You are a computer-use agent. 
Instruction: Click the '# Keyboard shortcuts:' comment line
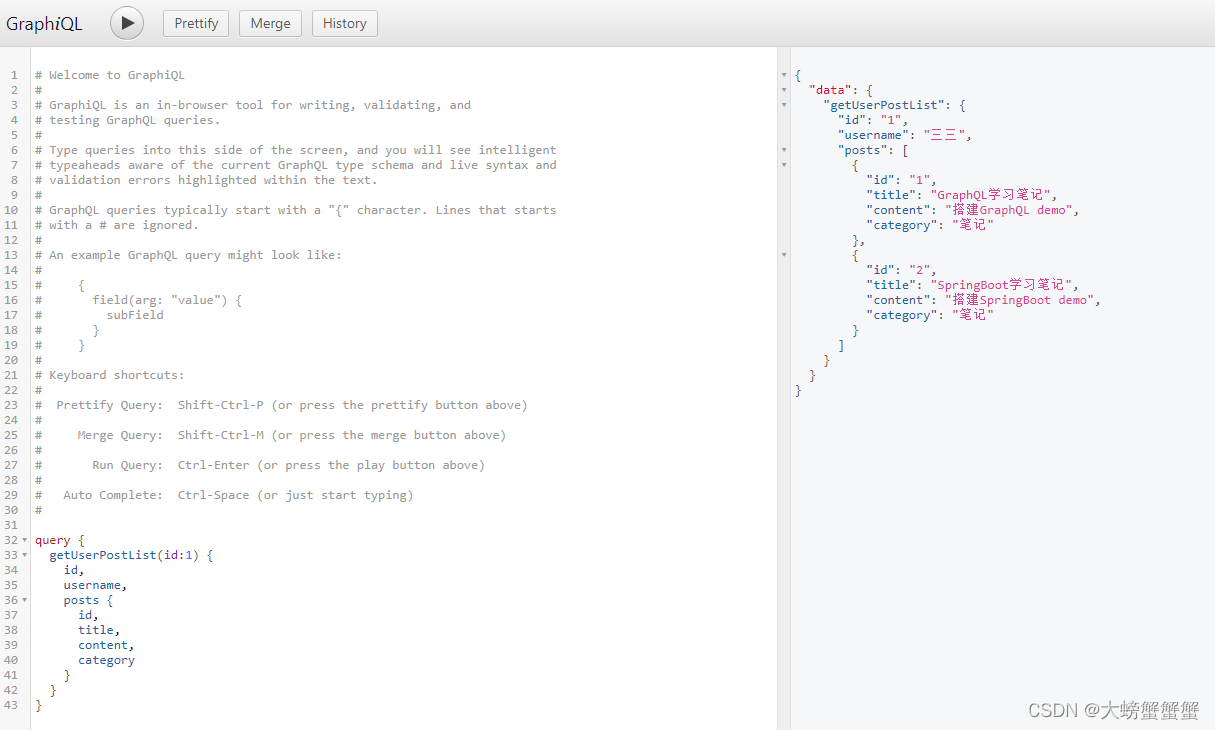click(x=110, y=375)
